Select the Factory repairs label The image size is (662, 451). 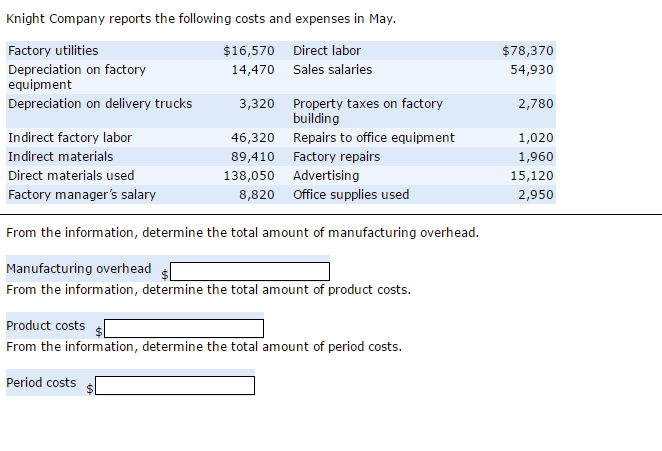tap(336, 157)
